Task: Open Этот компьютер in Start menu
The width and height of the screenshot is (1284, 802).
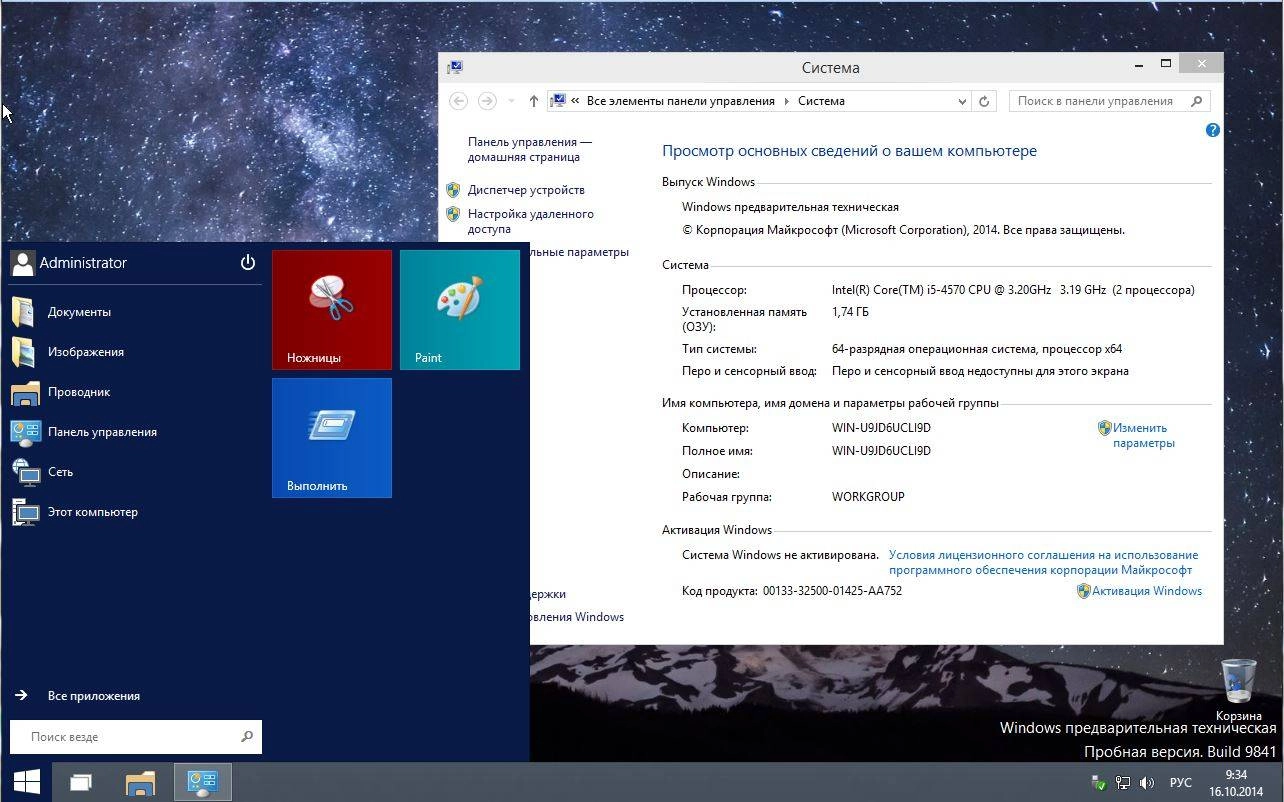Action: (136, 512)
